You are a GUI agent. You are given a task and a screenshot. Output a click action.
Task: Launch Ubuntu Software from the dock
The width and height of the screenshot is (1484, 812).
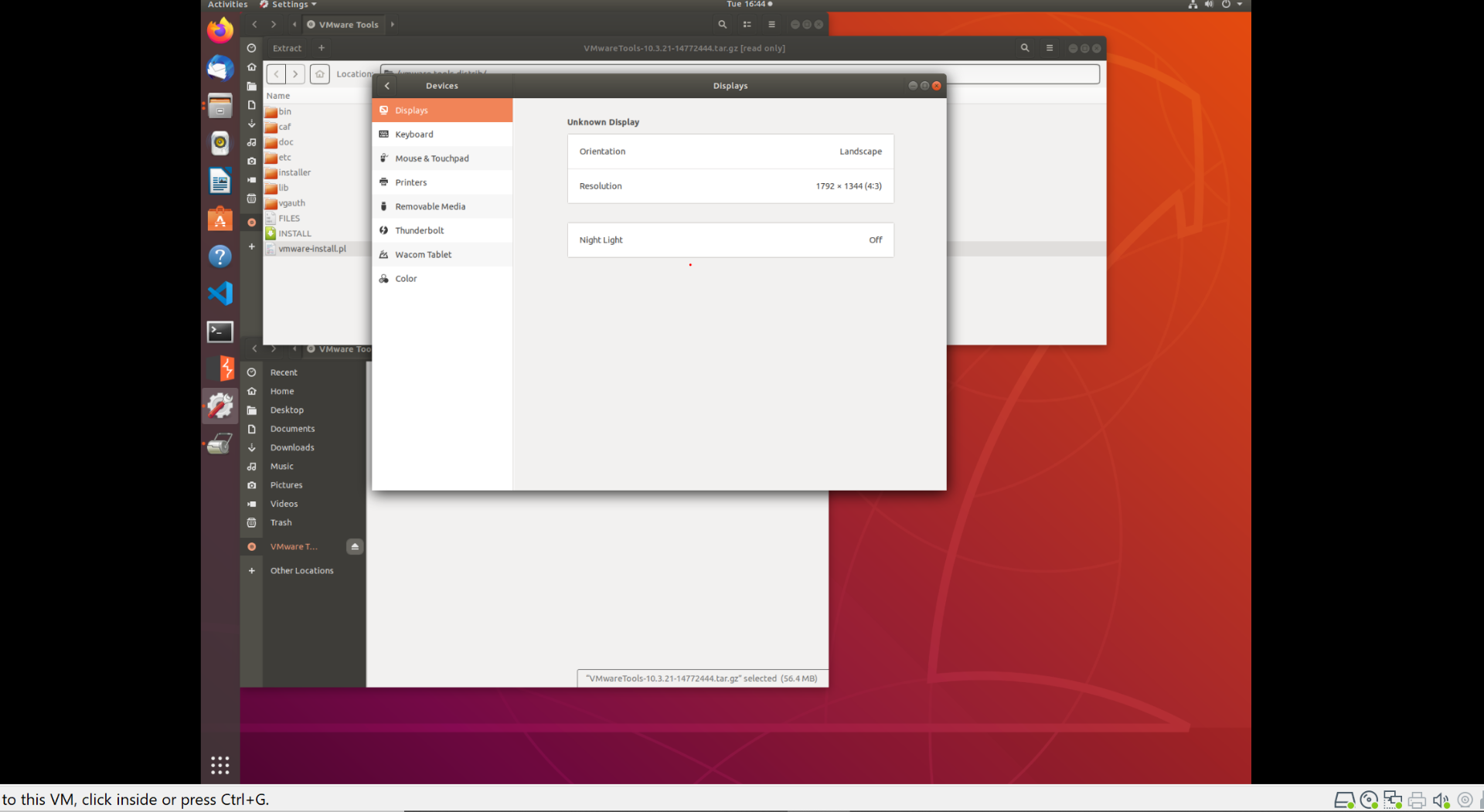[220, 219]
